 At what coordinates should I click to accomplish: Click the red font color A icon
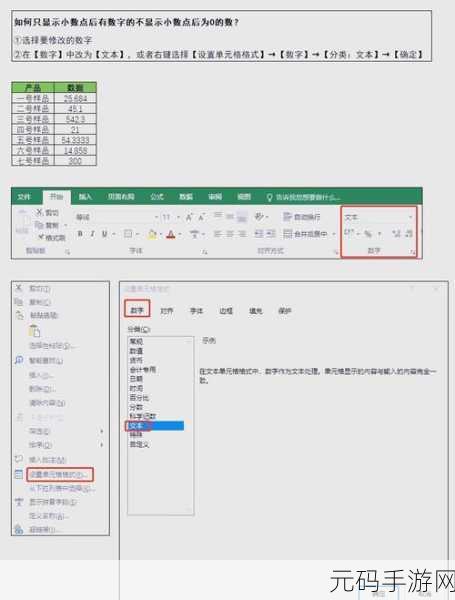click(171, 234)
